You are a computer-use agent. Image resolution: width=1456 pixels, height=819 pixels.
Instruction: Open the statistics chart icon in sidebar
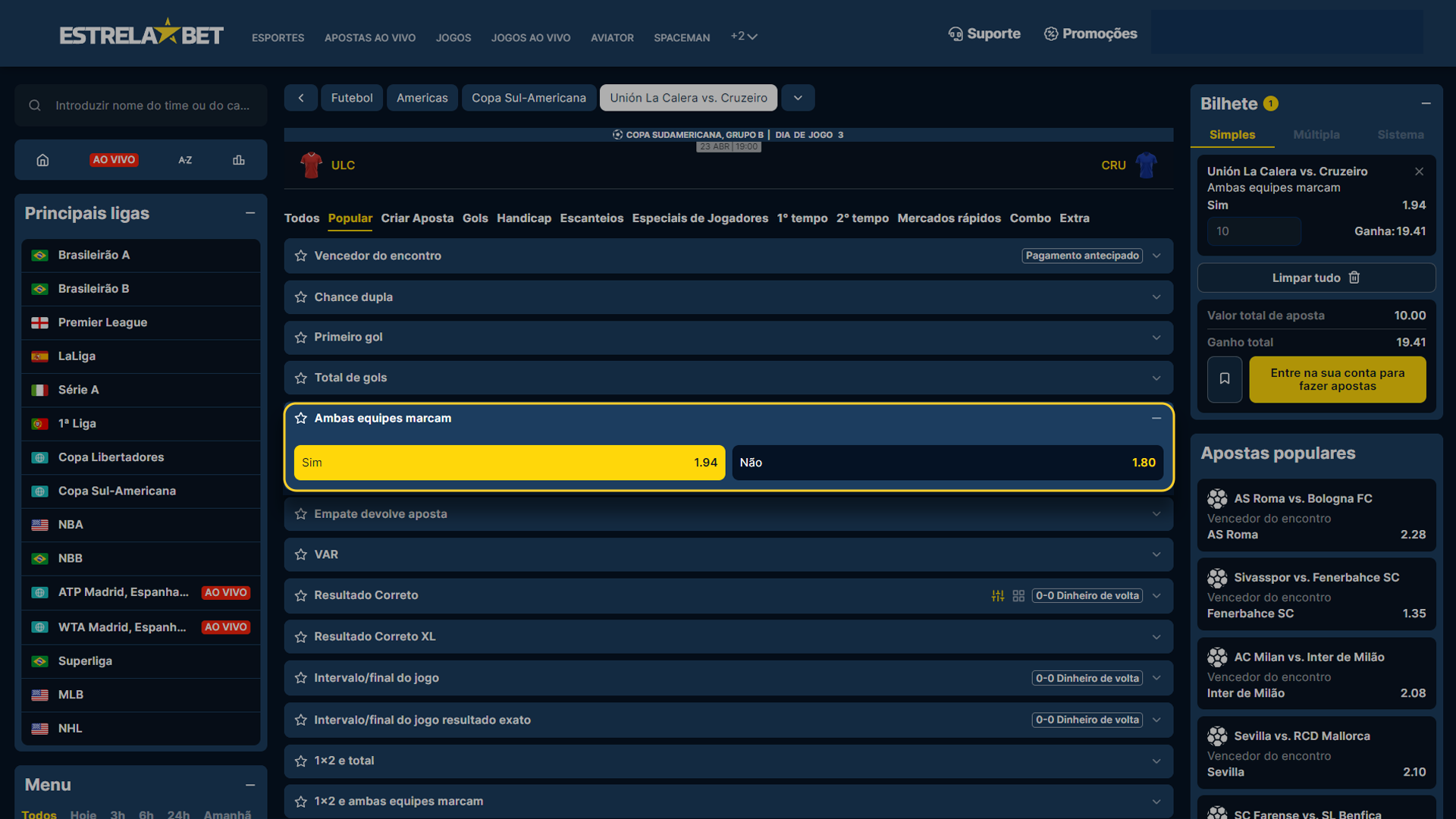click(x=239, y=160)
